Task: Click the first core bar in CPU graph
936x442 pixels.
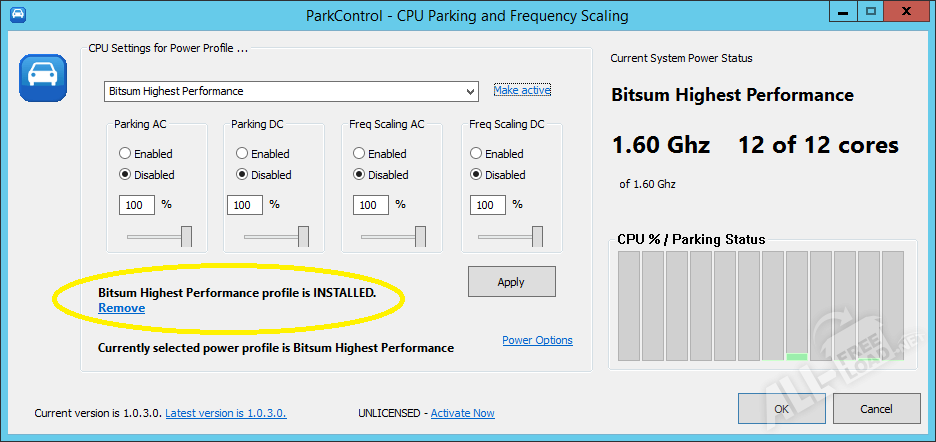Action: pyautogui.click(x=629, y=305)
